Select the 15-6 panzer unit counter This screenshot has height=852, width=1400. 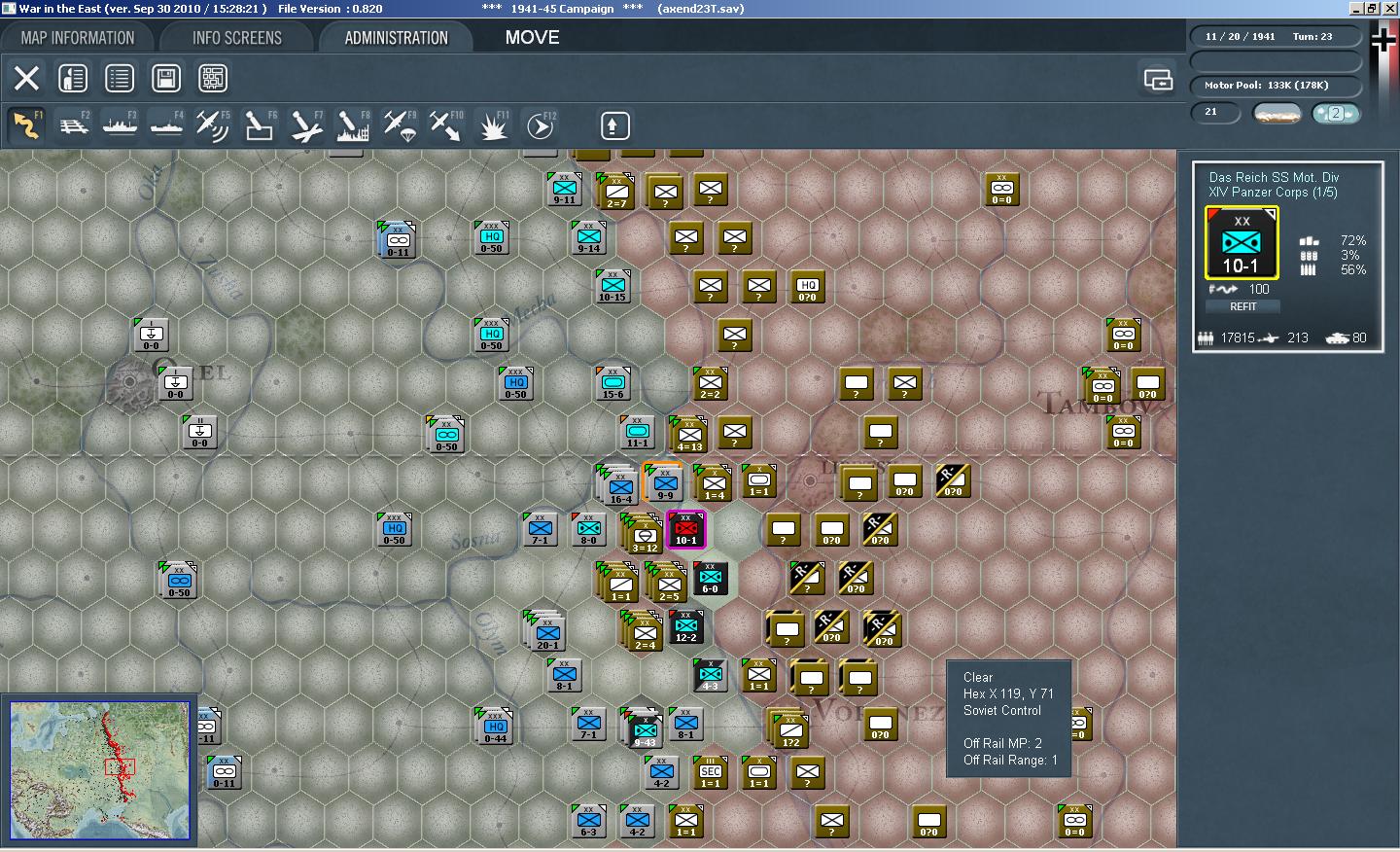pyautogui.click(x=613, y=383)
